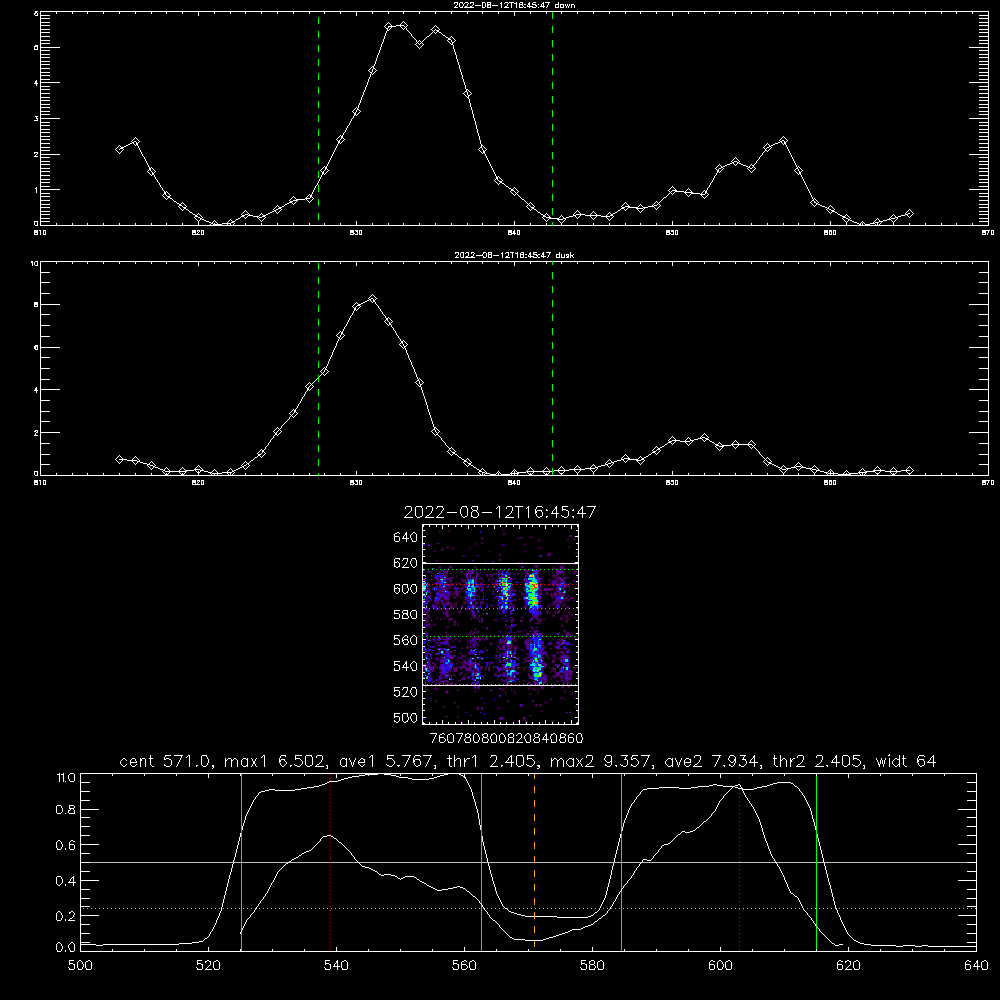Click the dusk plot title text
The height and width of the screenshot is (1000, 1000).
(514, 255)
